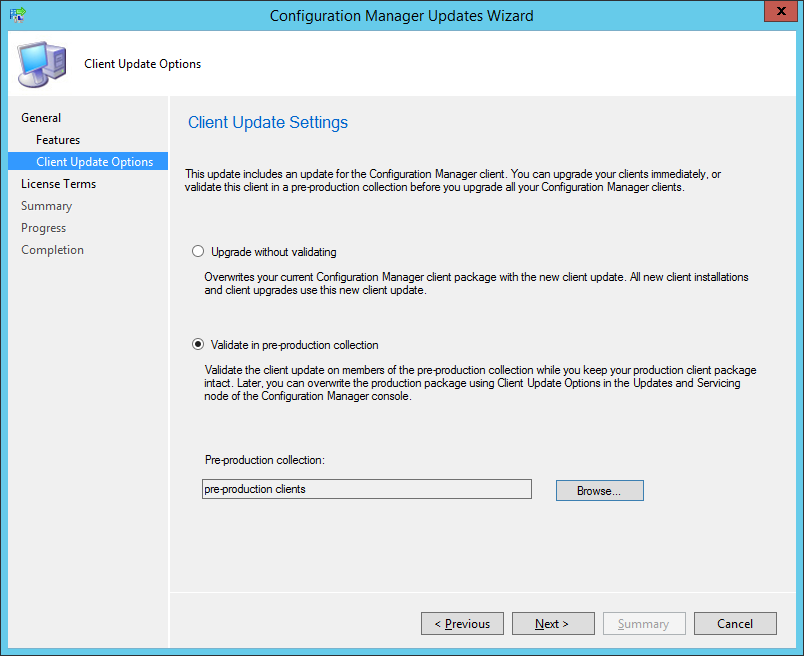Click the Client Update Options header title

click(x=143, y=64)
